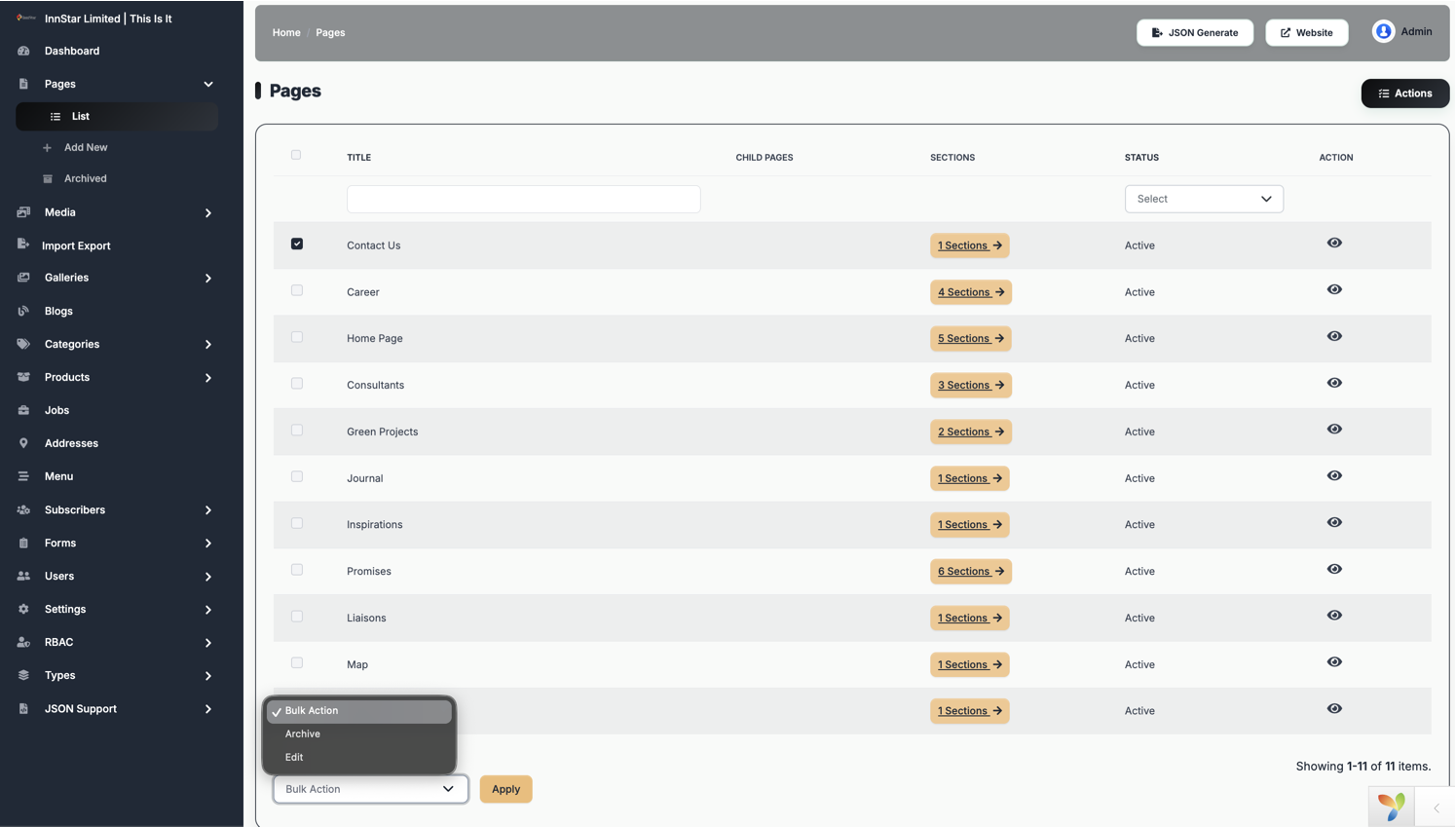This screenshot has width=1456, height=827.
Task: Select the Consultants row checkbox
Action: click(x=297, y=384)
